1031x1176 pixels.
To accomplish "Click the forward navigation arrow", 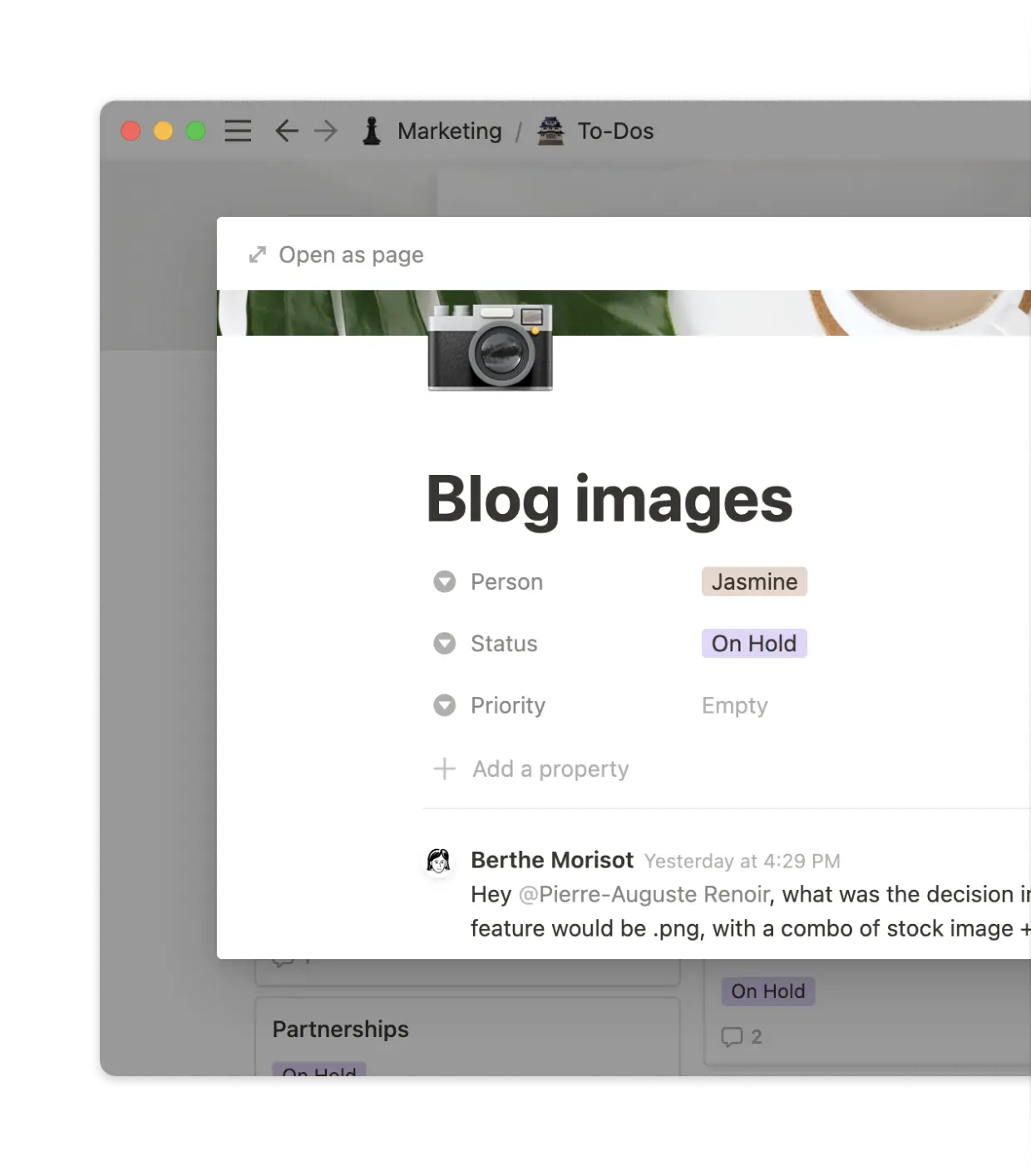I will [325, 131].
